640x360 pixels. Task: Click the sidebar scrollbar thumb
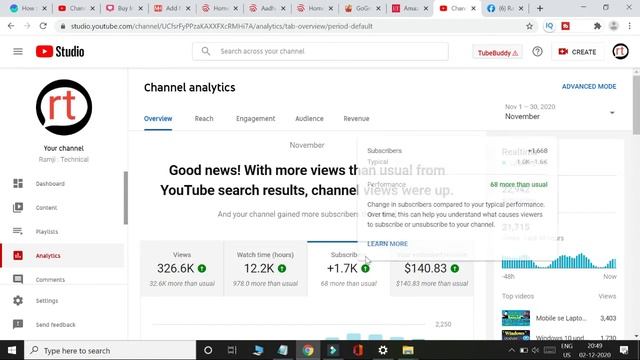click(x=126, y=198)
